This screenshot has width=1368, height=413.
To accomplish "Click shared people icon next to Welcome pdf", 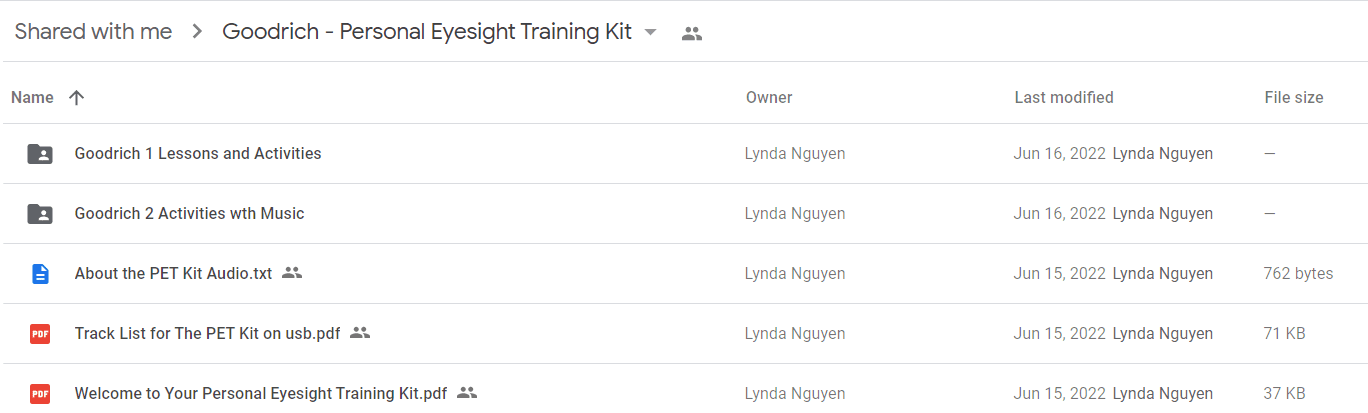I will pos(466,393).
